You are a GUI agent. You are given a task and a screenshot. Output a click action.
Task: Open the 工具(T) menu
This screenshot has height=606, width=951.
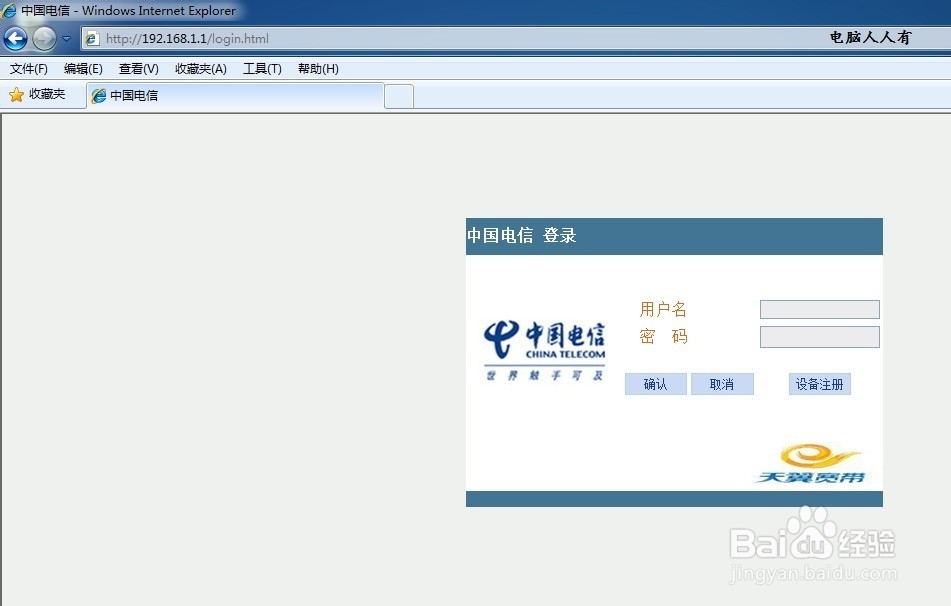point(261,68)
